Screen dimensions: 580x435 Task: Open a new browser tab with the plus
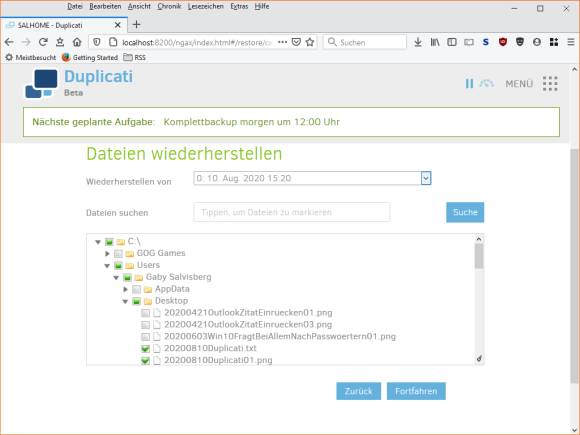[136, 24]
